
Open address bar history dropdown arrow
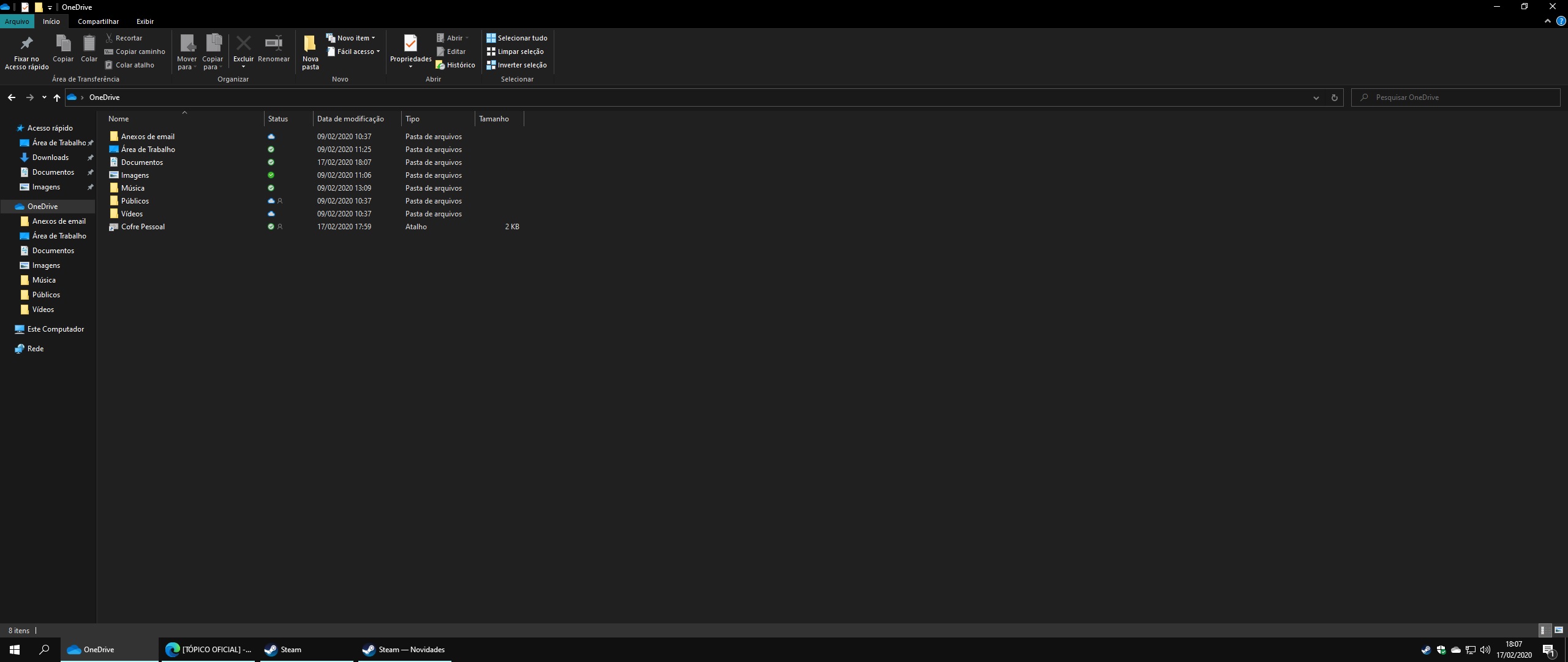click(1316, 97)
